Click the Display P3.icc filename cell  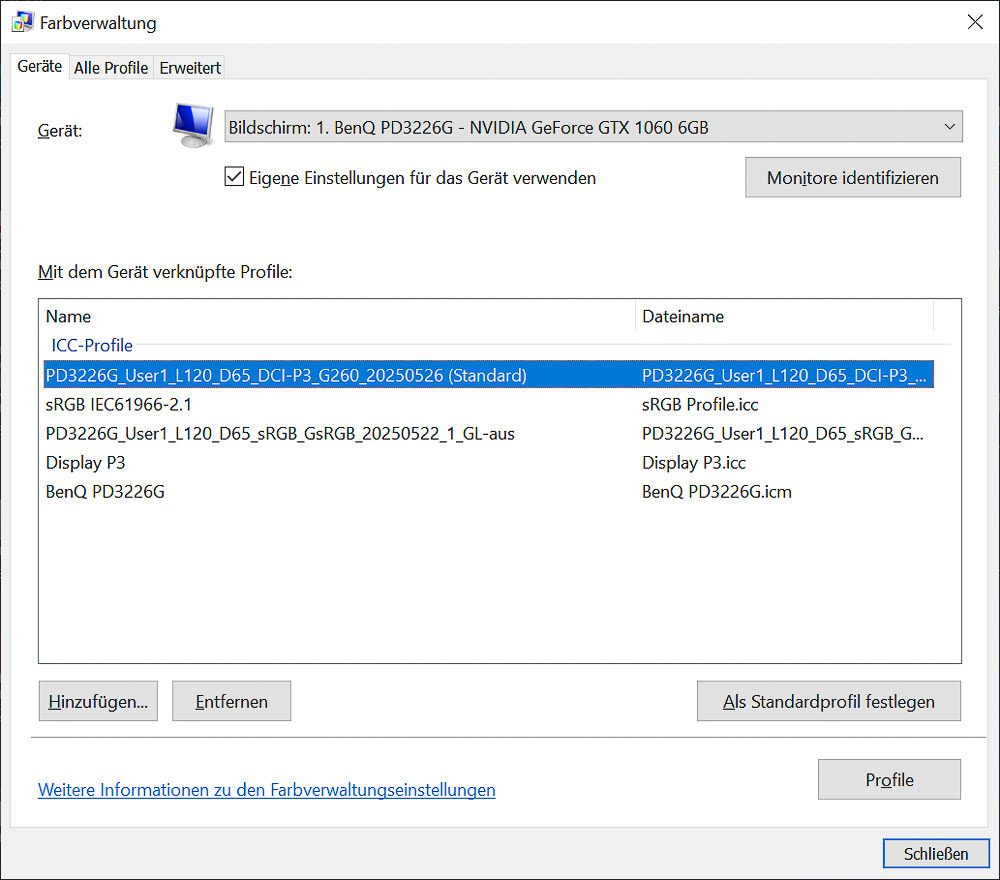[694, 462]
